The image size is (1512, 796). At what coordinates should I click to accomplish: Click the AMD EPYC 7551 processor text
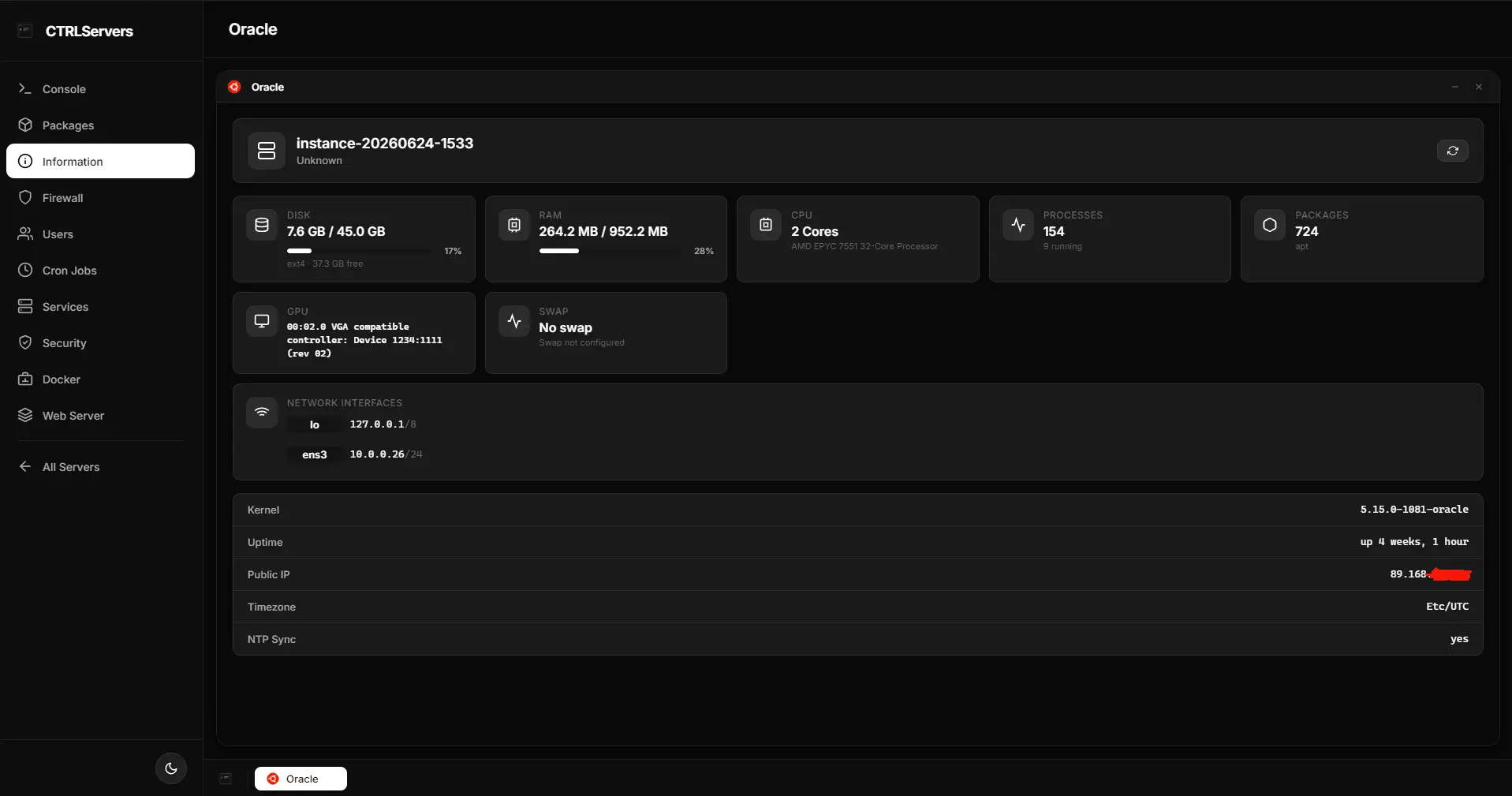click(x=864, y=247)
